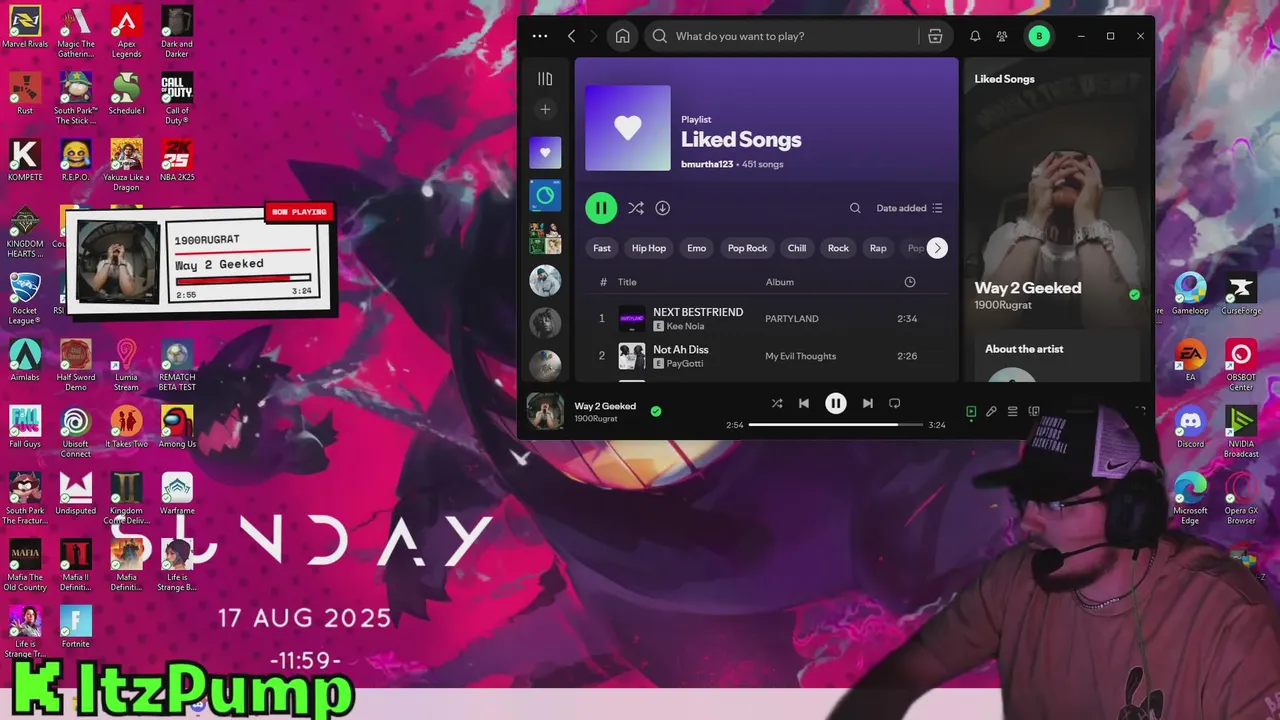
Task: Toggle the liked checkmark beside Way 2 Geeked panel title
Action: coord(1134,295)
